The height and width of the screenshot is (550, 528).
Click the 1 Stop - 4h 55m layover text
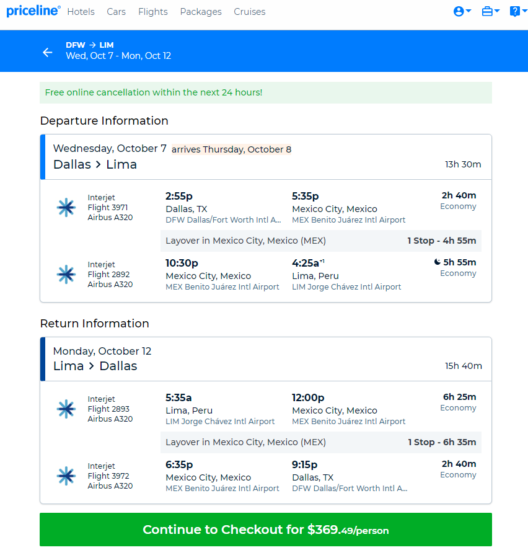point(442,241)
